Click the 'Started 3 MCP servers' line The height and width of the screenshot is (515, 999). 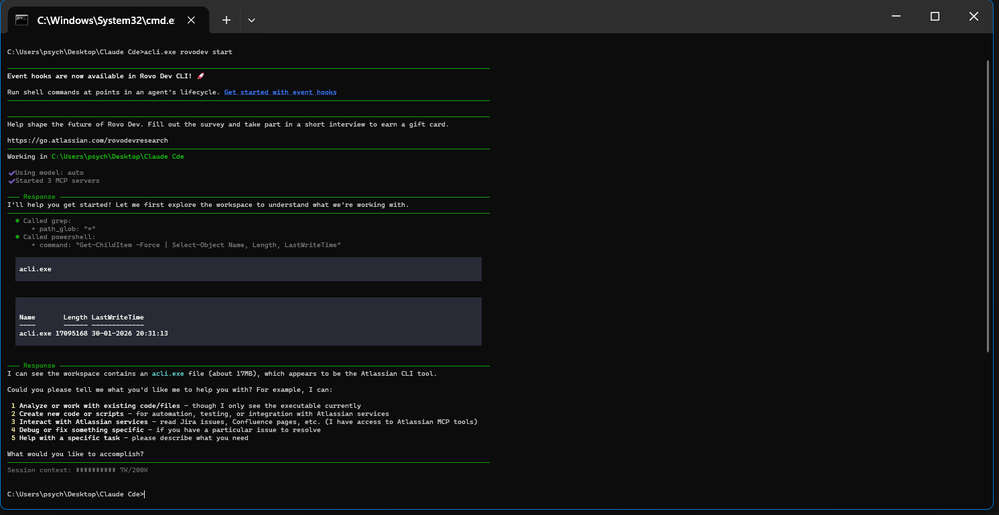tap(54, 180)
